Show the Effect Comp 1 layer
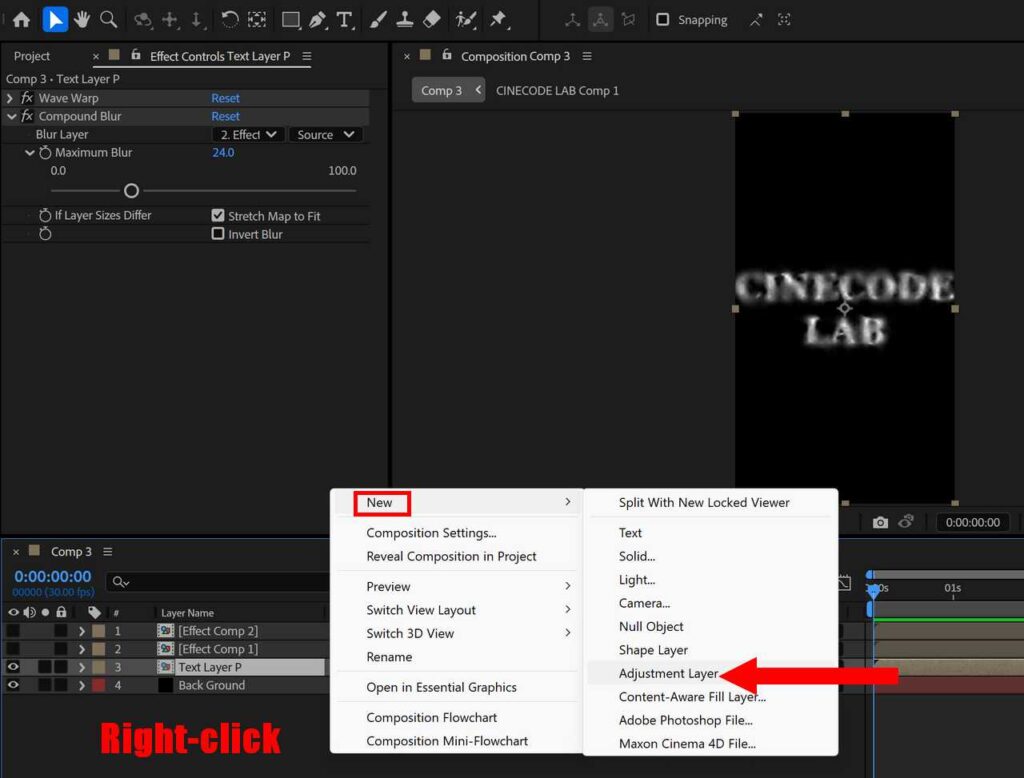The image size is (1024, 778). 13,649
